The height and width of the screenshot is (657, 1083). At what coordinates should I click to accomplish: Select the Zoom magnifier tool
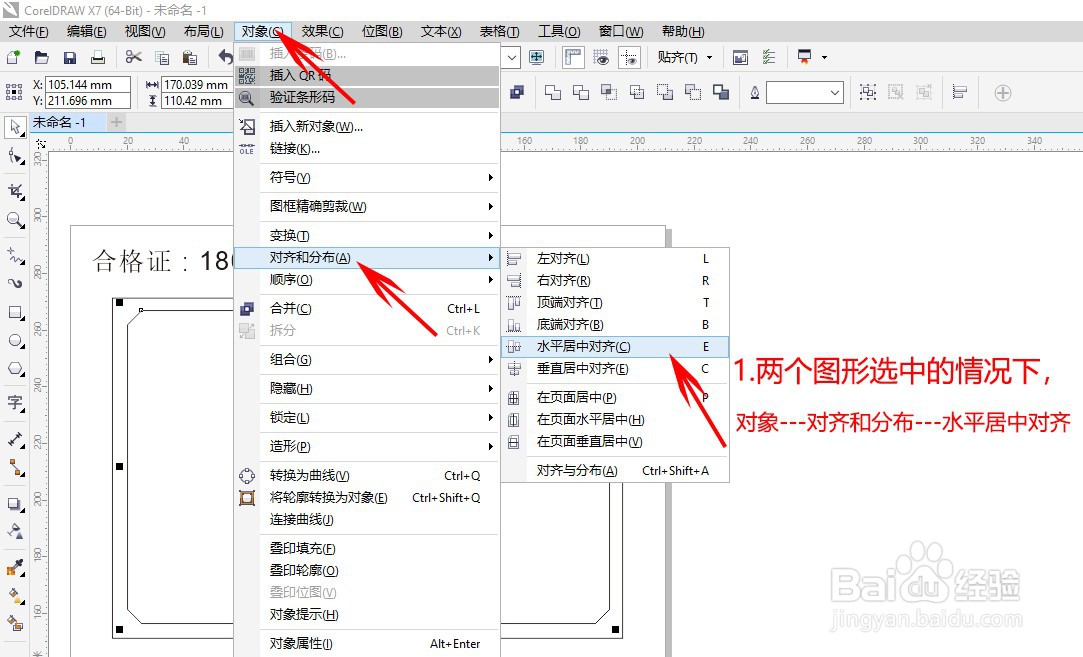coord(15,220)
